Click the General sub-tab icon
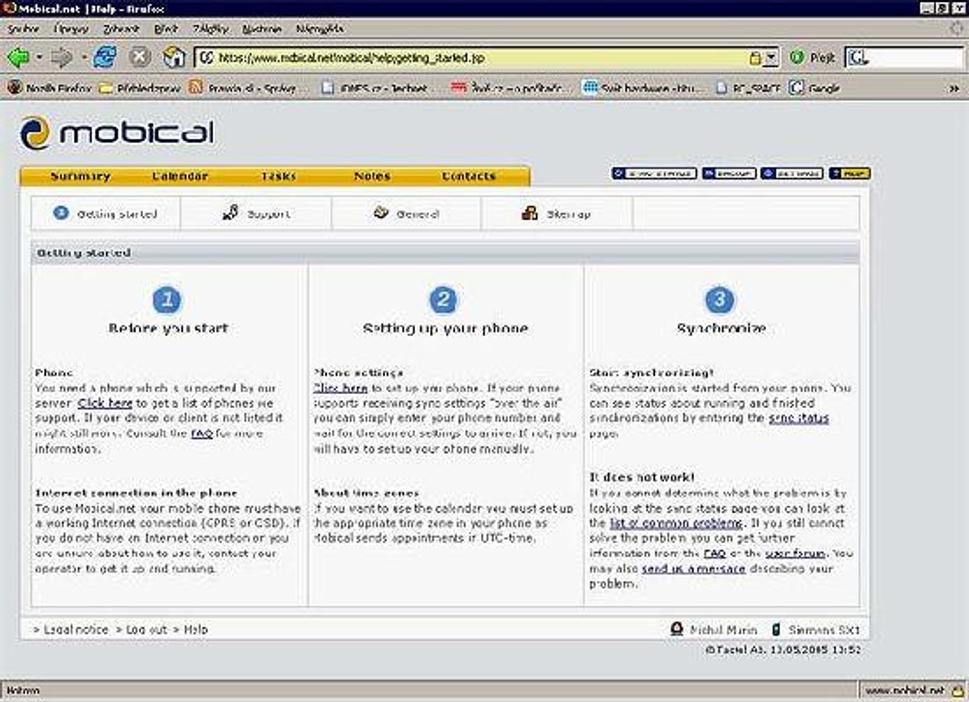Screen dimensions: 969x702 click(x=381, y=213)
